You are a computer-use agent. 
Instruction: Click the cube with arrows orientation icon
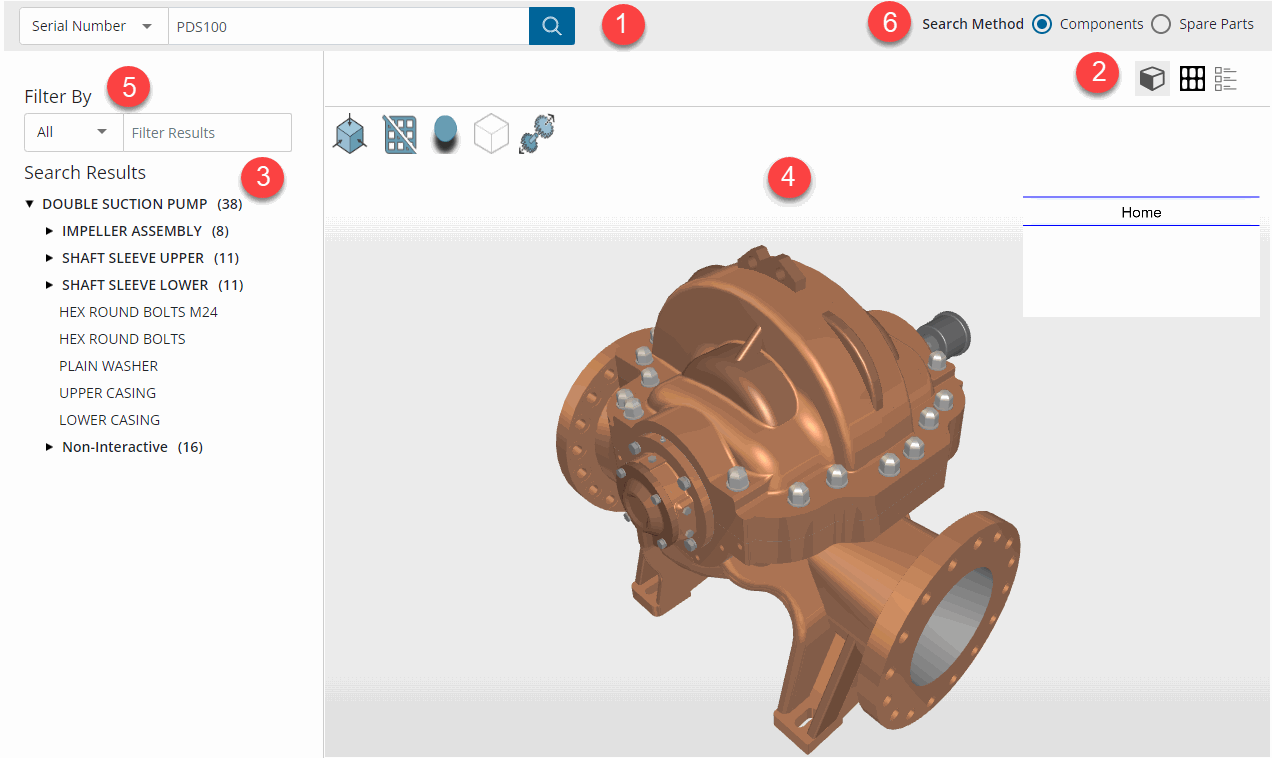(349, 134)
